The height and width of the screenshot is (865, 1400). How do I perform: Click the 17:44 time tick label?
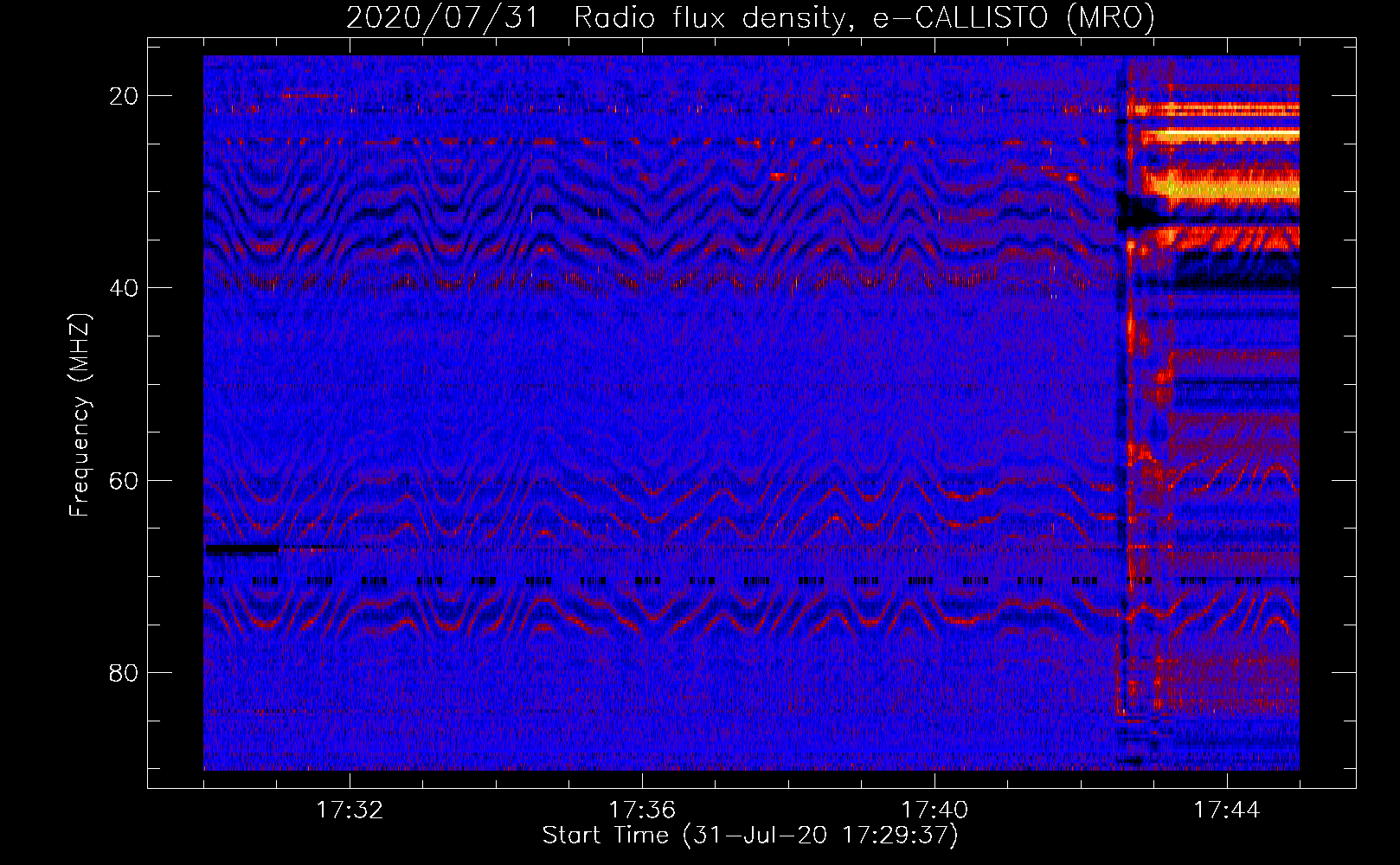[1227, 811]
